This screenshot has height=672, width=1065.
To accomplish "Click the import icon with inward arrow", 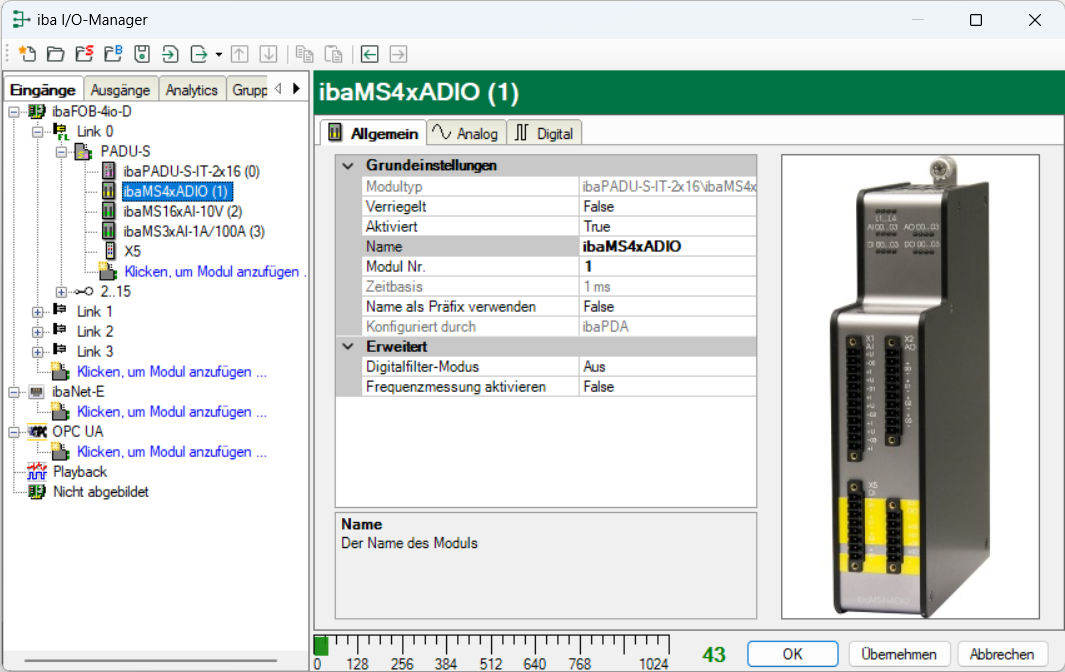I will pos(171,54).
